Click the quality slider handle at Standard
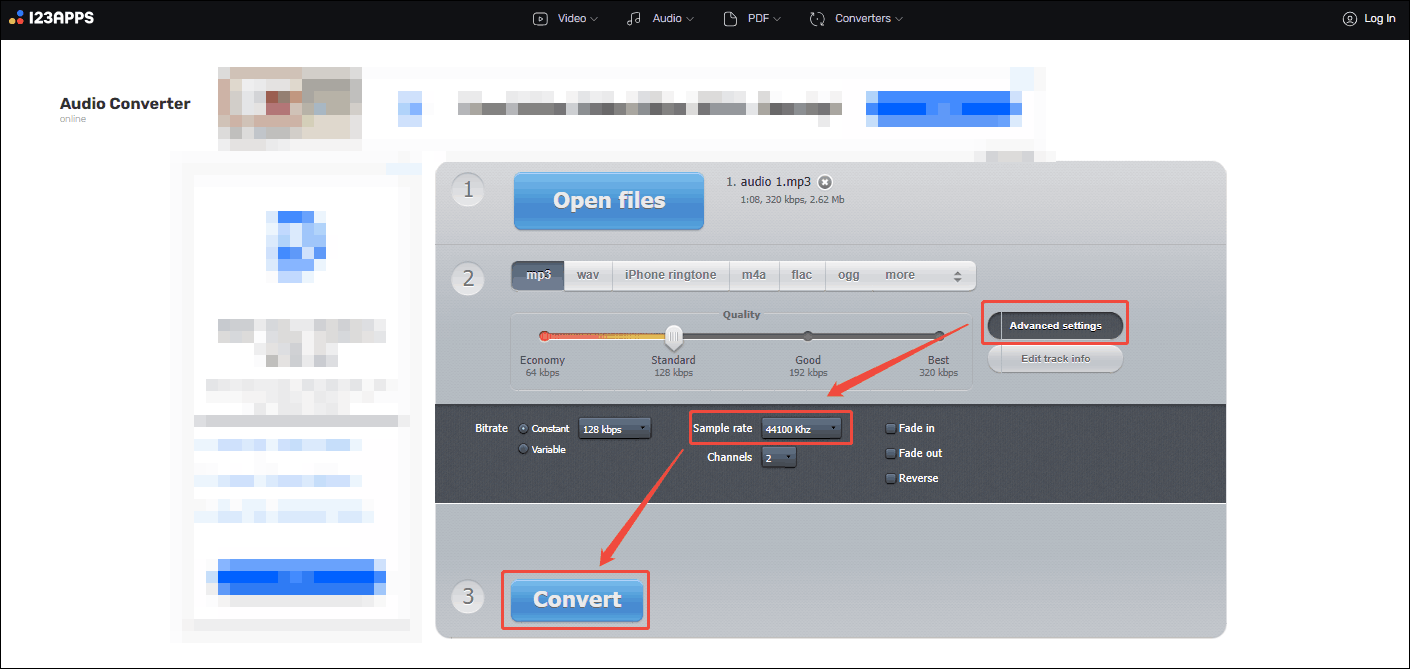This screenshot has height=669, width=1410. [x=675, y=337]
